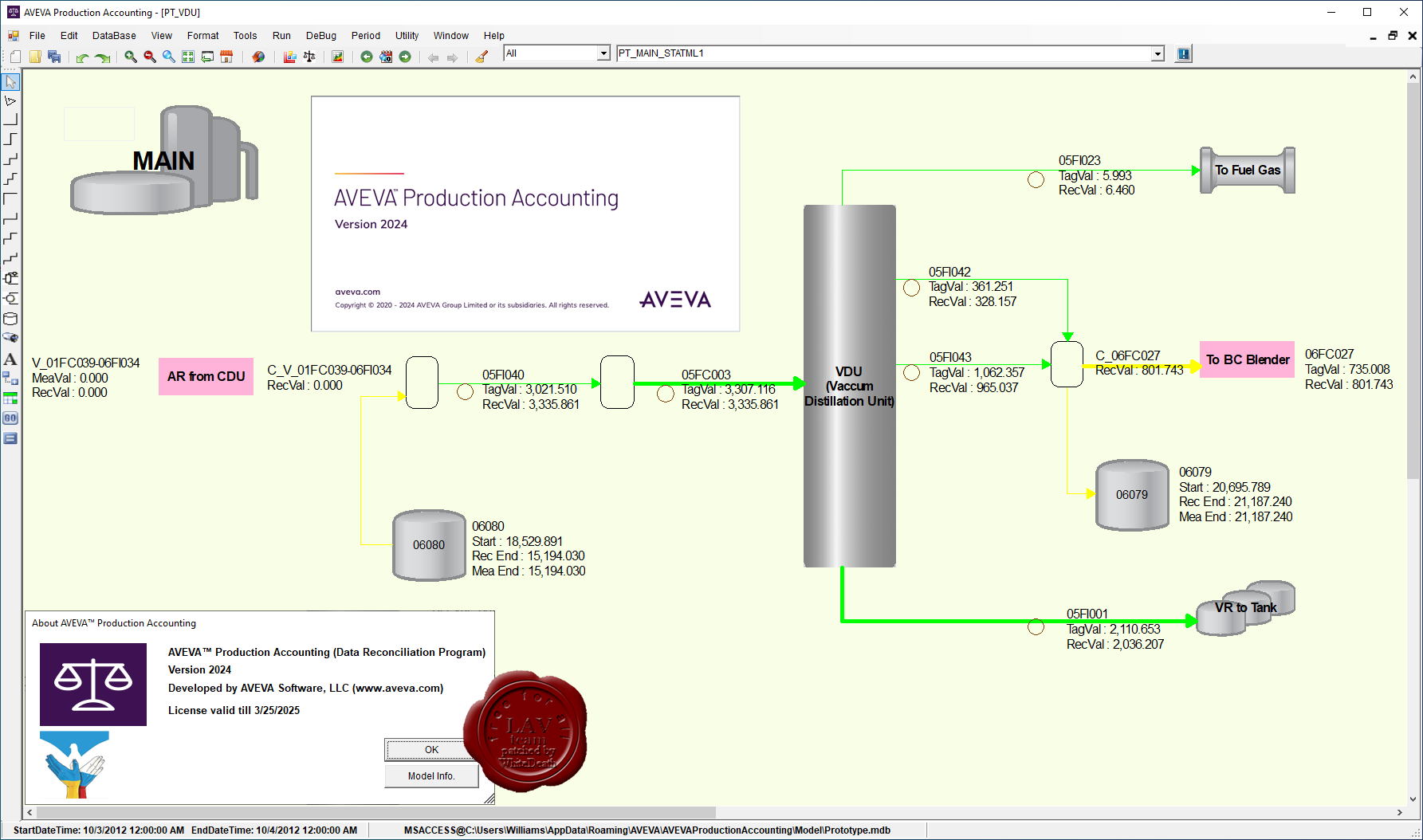Click the Model Info. button
1423x840 pixels.
(x=431, y=776)
